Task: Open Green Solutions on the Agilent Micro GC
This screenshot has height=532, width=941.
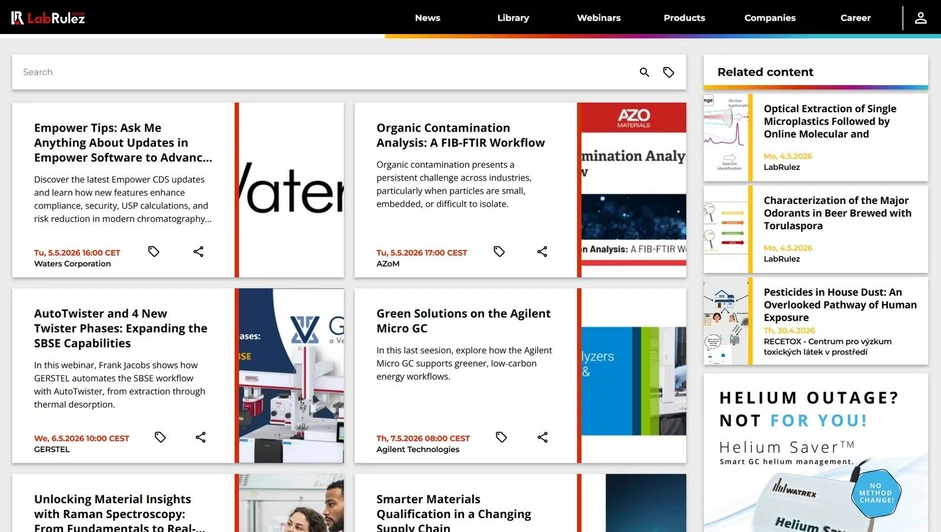Action: [x=463, y=321]
